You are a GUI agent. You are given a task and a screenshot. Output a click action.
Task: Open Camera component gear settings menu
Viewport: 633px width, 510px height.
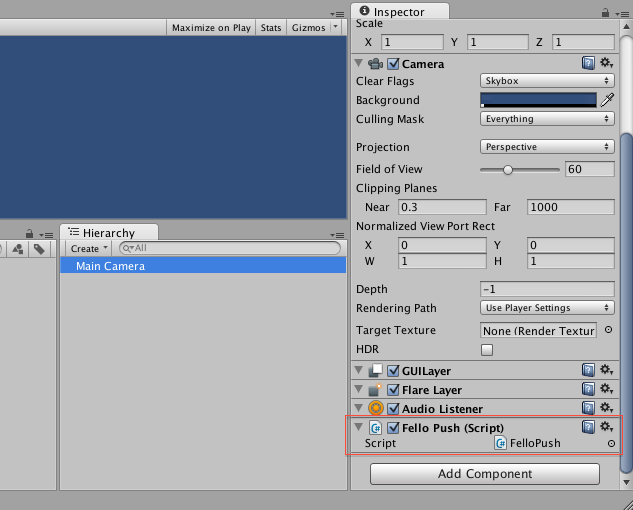click(x=606, y=63)
